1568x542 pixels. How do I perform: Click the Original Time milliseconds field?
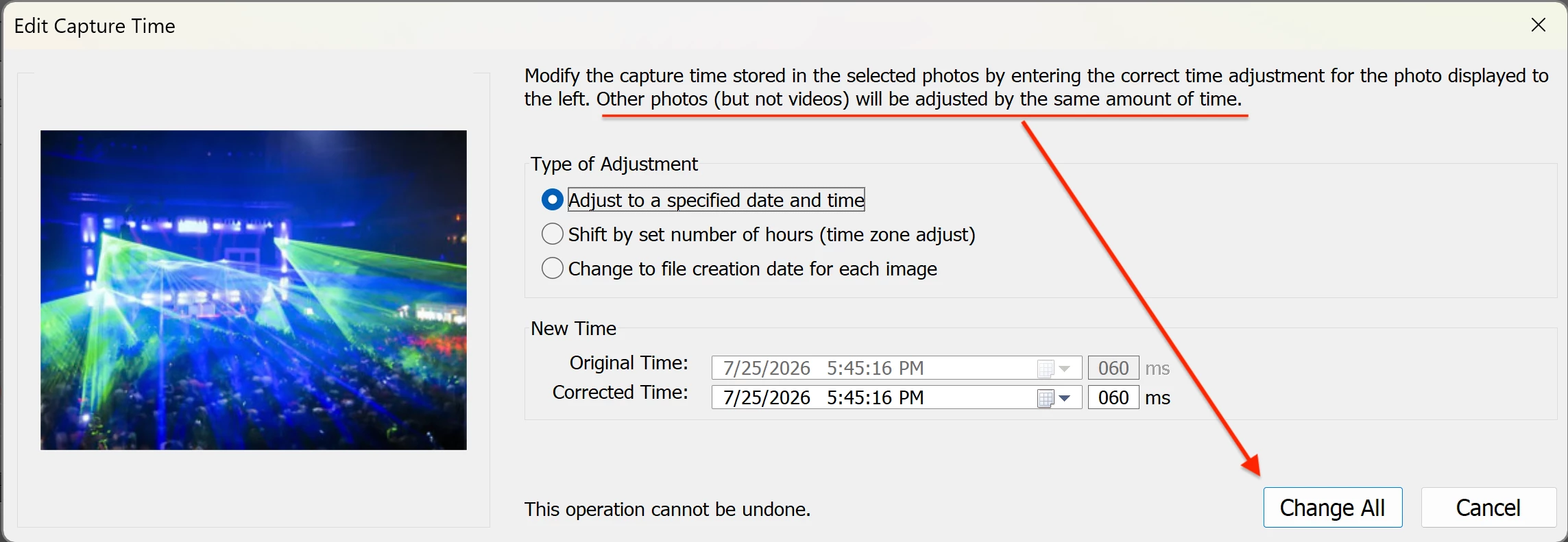[x=1113, y=368]
